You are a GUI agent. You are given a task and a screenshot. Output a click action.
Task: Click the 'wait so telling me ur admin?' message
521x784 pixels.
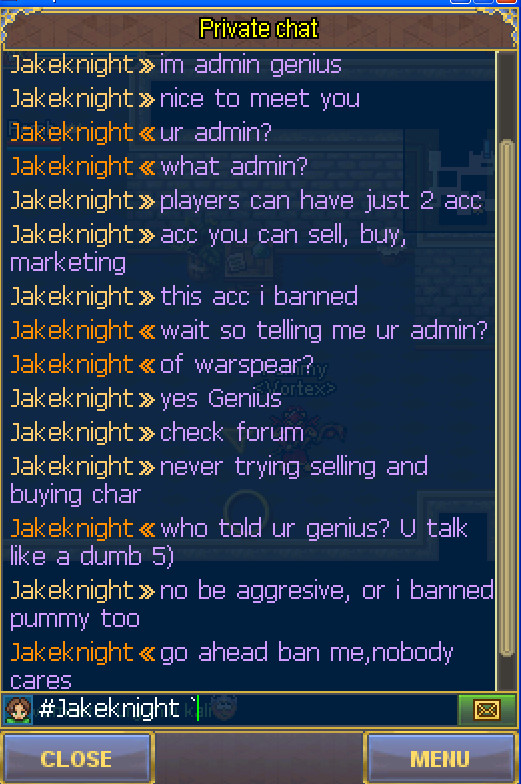tap(248, 331)
